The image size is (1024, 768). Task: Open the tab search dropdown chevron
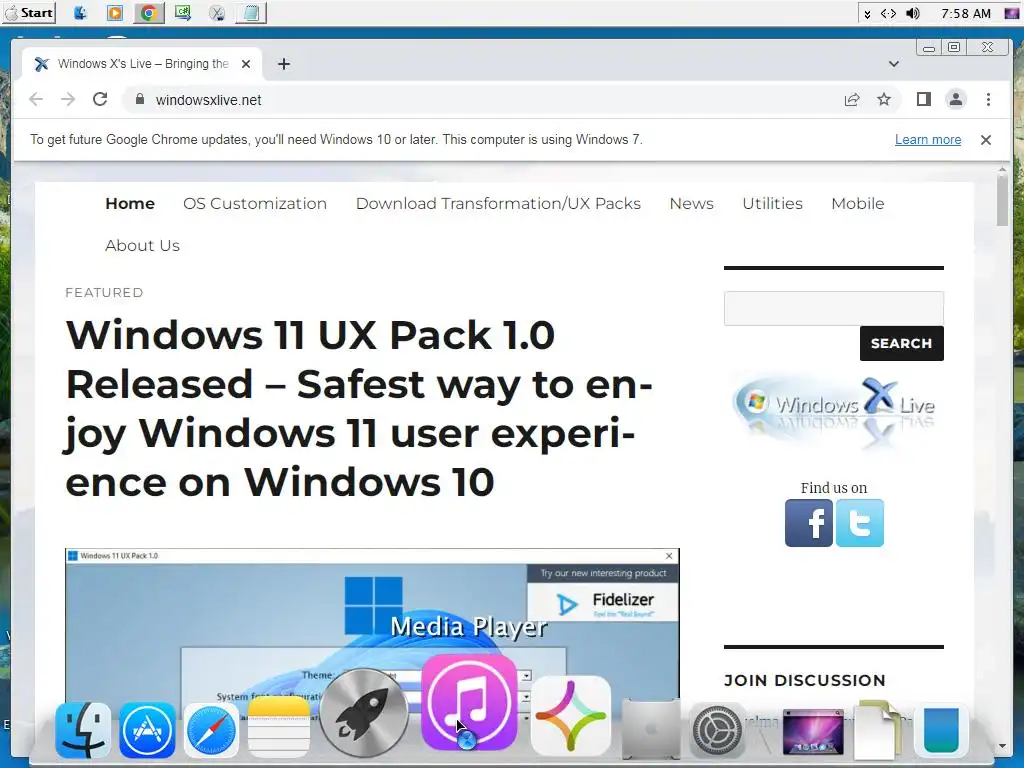pos(894,64)
